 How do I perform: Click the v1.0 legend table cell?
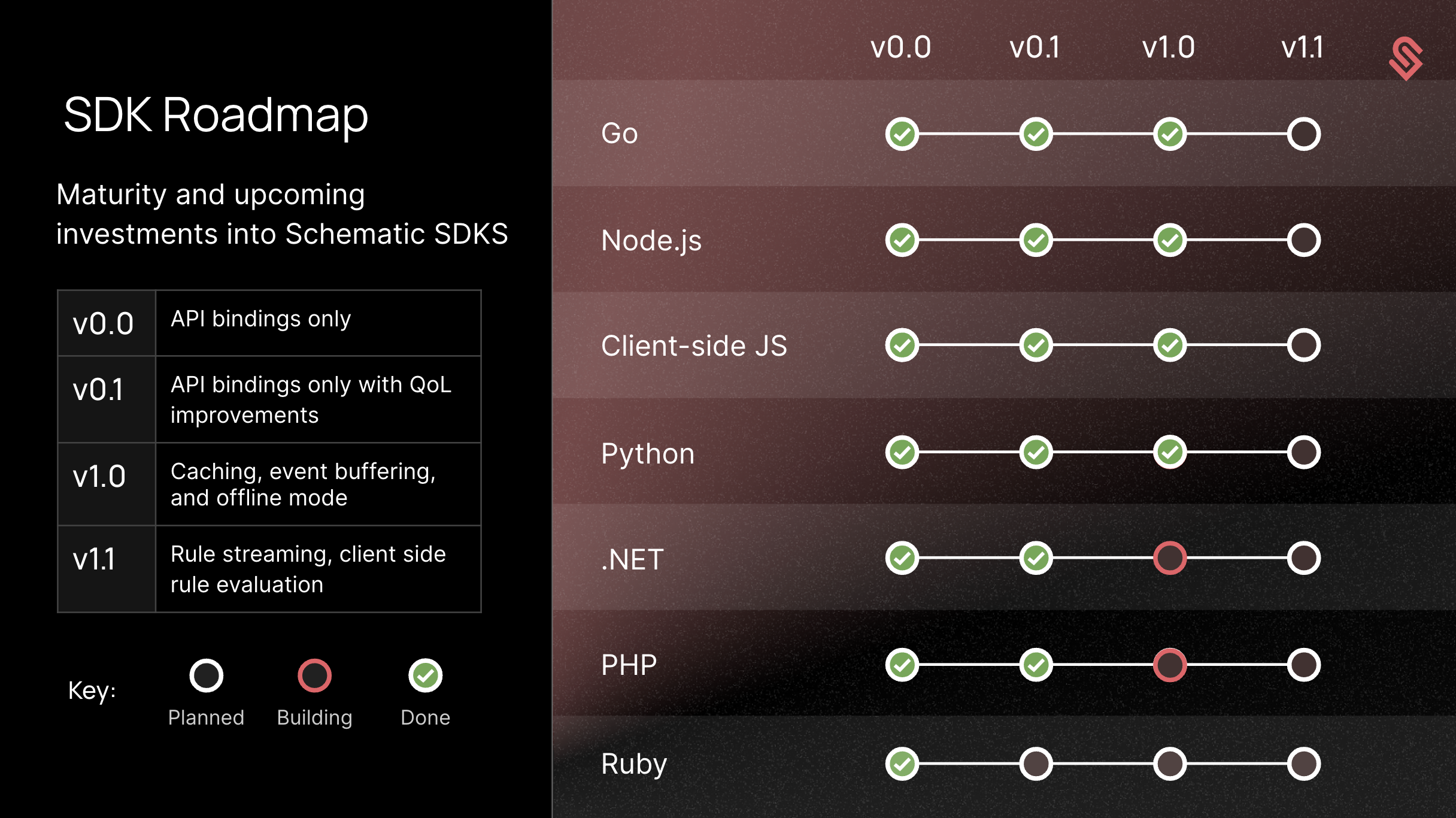coord(99,477)
